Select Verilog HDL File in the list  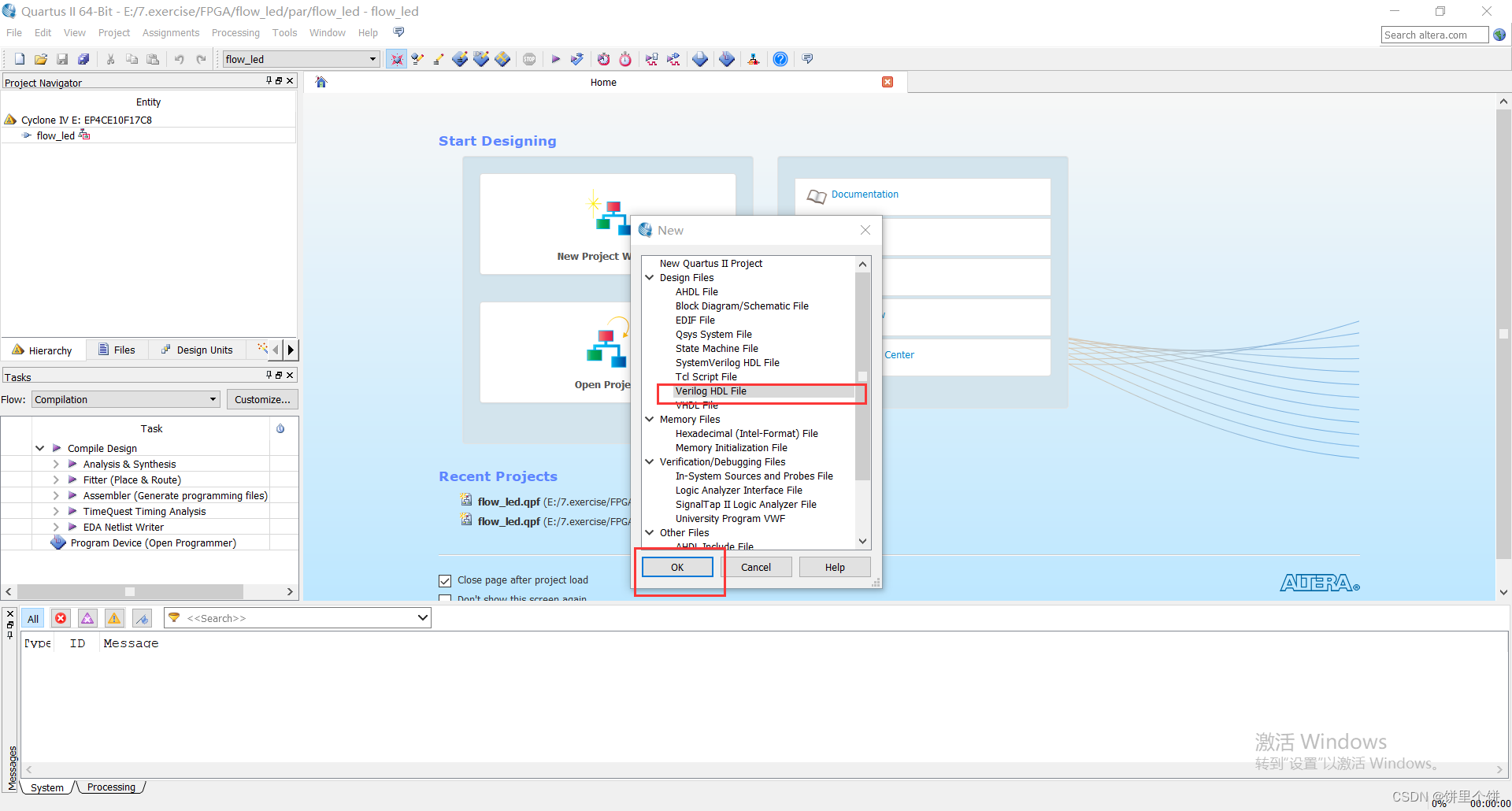click(710, 391)
